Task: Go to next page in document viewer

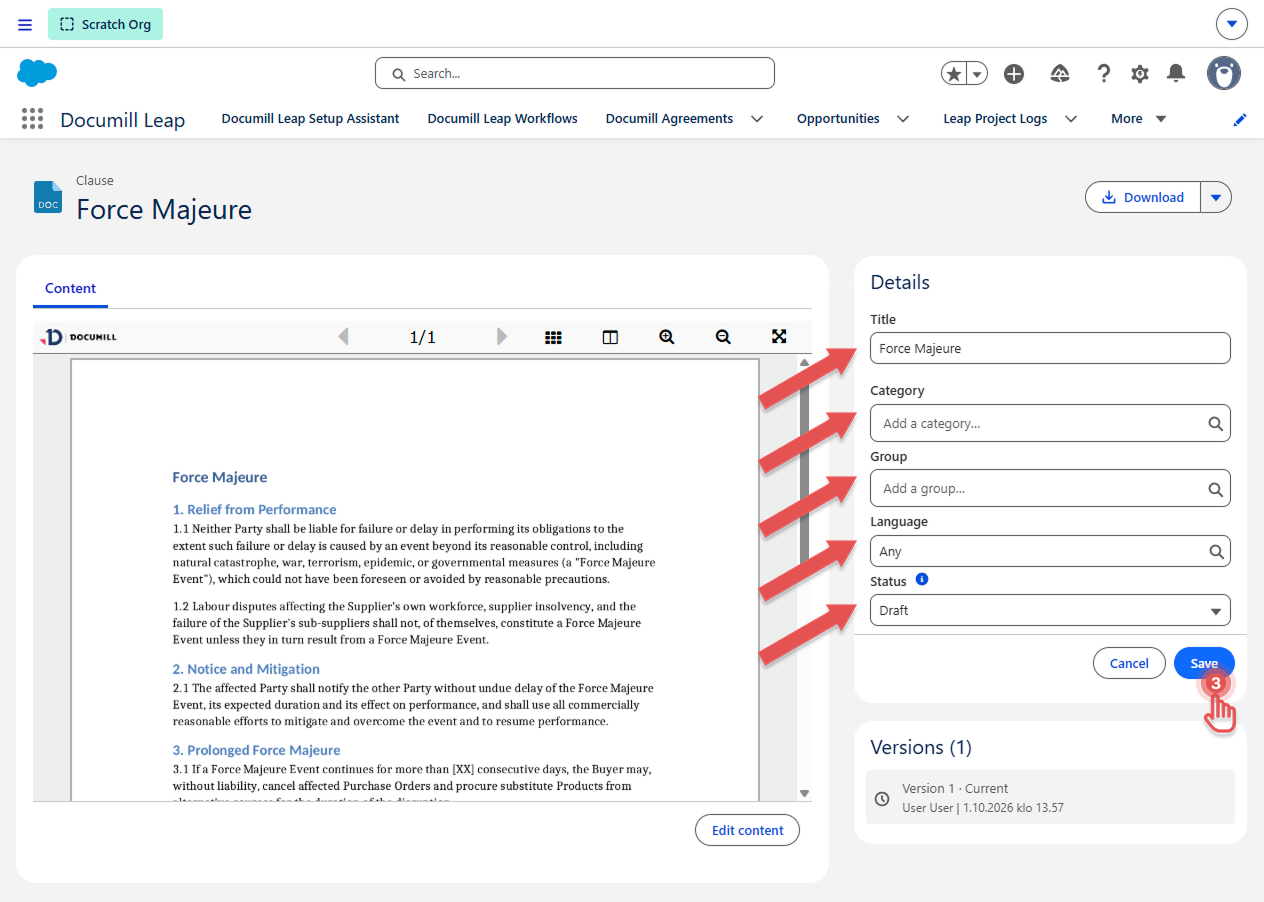Action: pos(502,337)
